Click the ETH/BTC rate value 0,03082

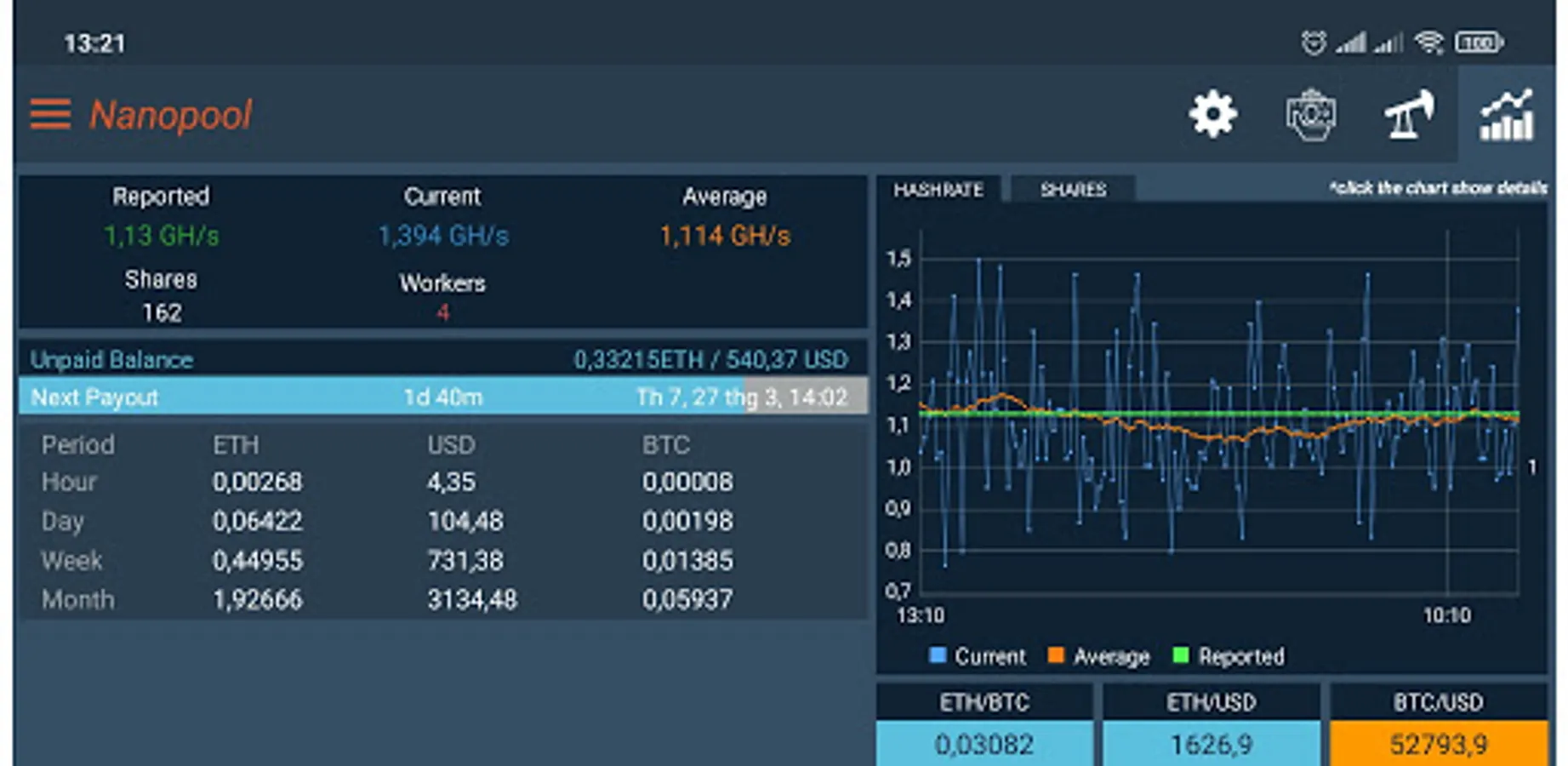tap(984, 745)
